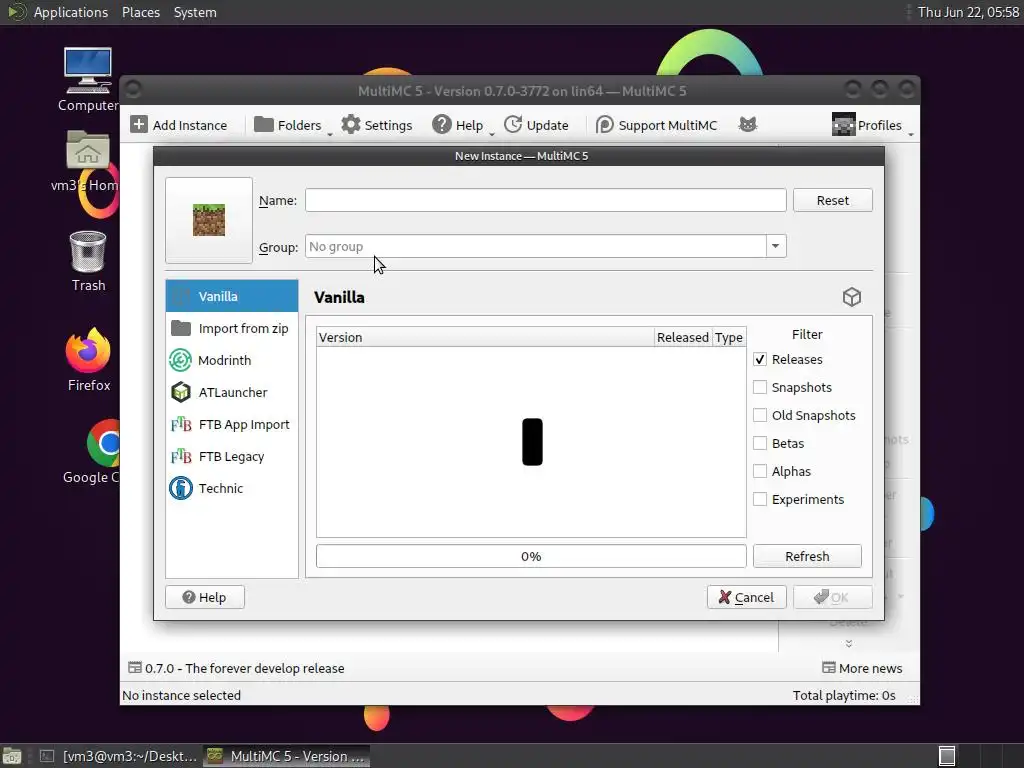
Task: Click show desktop icon in bottom panel
Action: [x=12, y=756]
